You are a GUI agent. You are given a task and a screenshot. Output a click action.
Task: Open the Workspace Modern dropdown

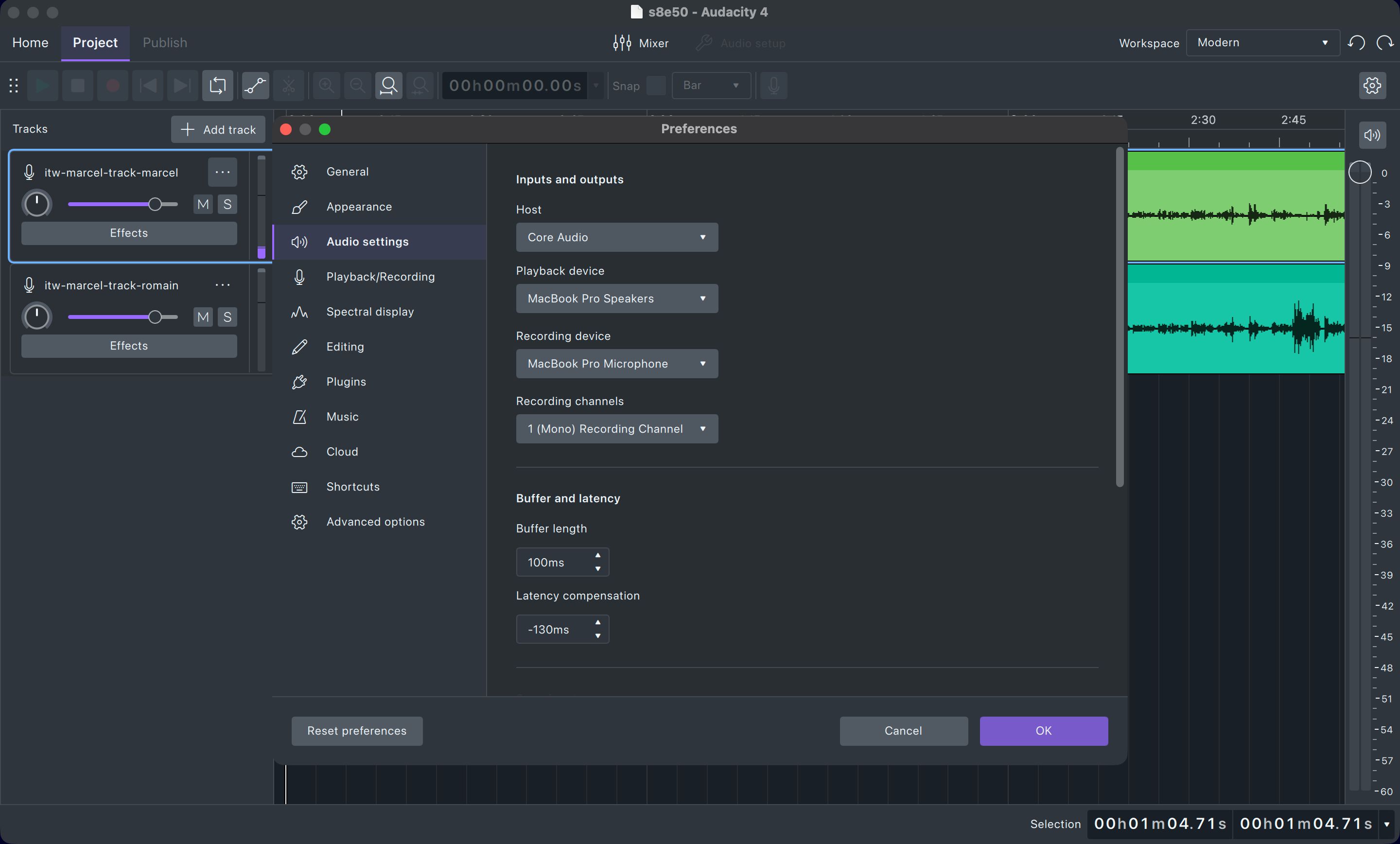click(x=1262, y=42)
